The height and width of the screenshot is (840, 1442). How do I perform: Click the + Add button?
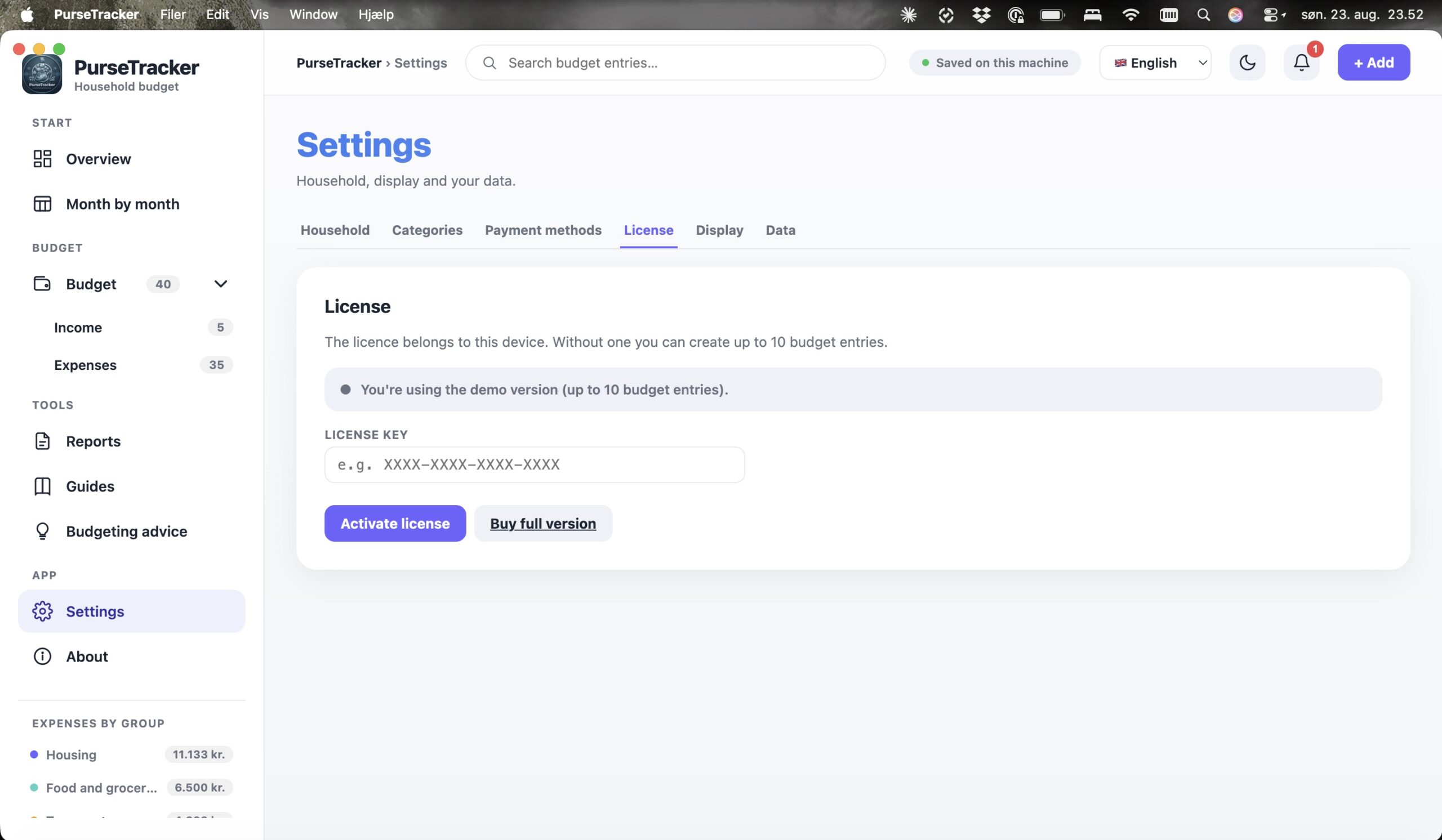tap(1373, 62)
